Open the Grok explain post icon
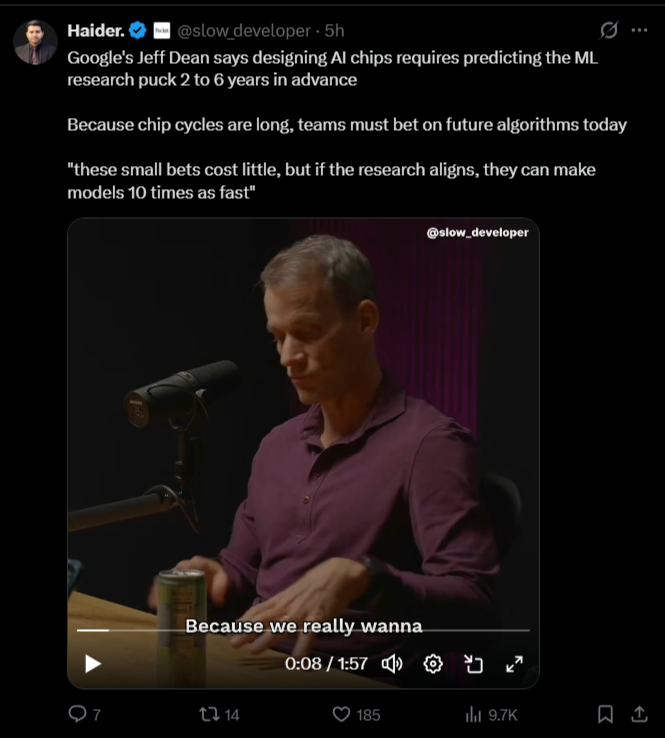This screenshot has height=738, width=665. pyautogui.click(x=609, y=31)
